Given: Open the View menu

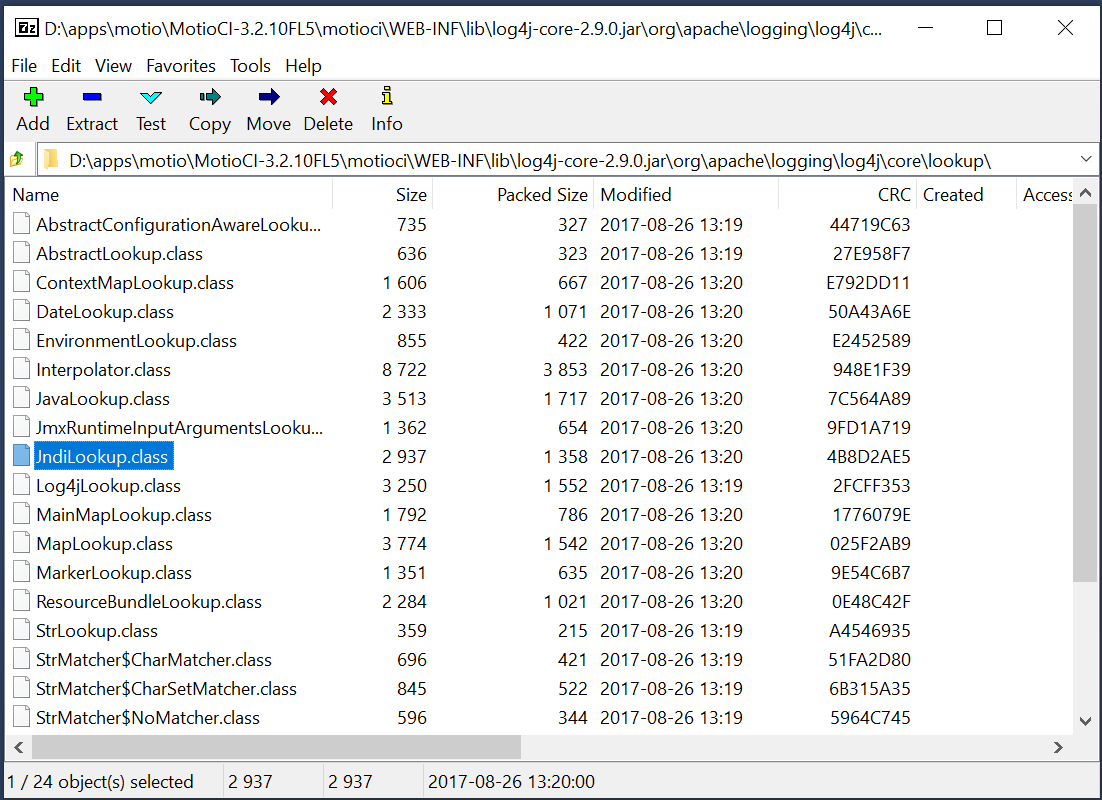Looking at the screenshot, I should point(113,65).
